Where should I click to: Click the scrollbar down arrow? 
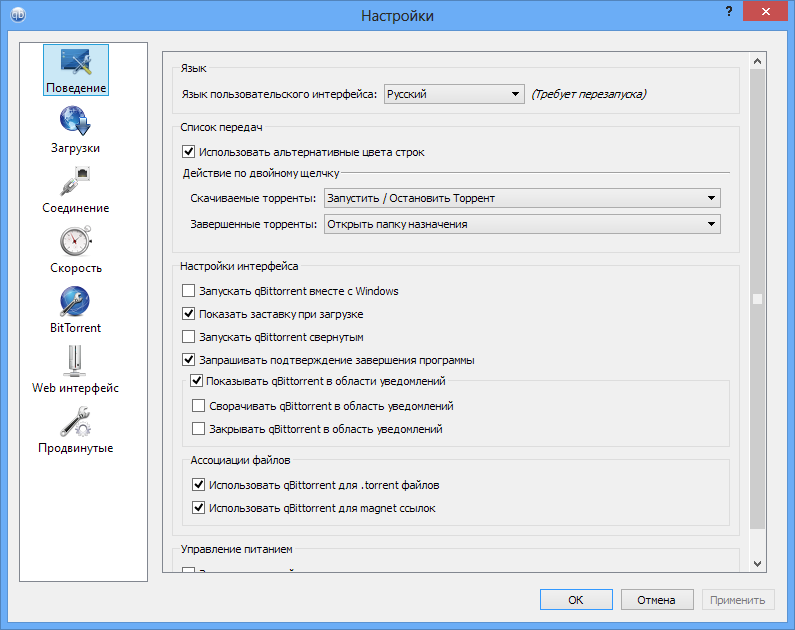(757, 564)
